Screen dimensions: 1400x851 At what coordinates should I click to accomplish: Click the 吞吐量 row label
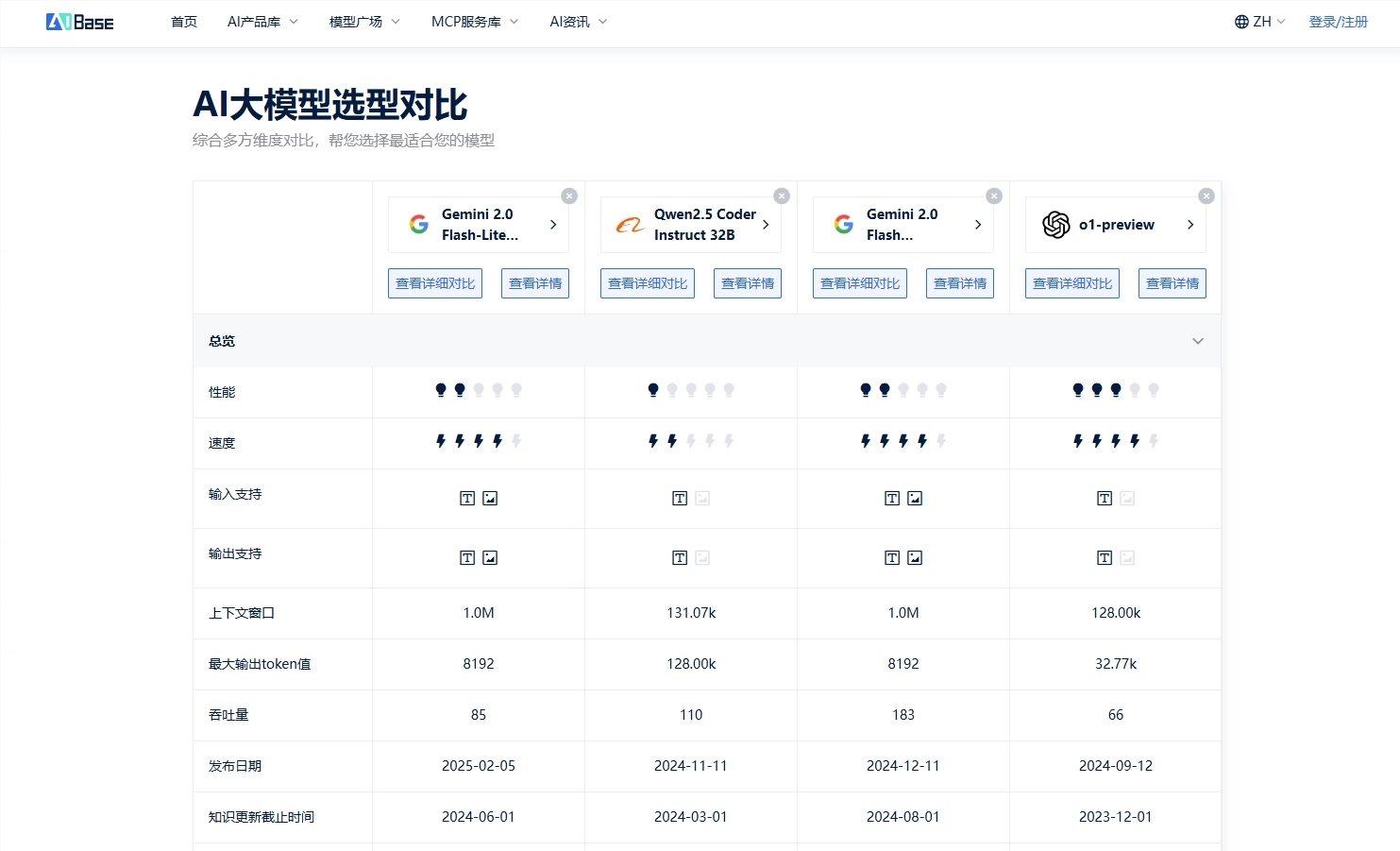tap(228, 715)
